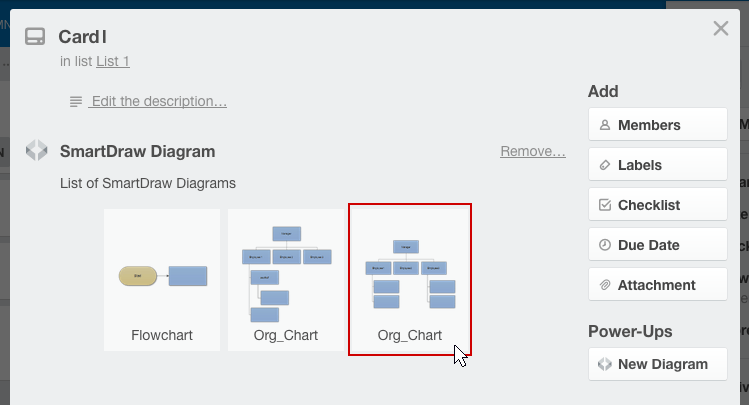The image size is (749, 405).
Task: Click the Due Date clock icon
Action: click(x=604, y=245)
